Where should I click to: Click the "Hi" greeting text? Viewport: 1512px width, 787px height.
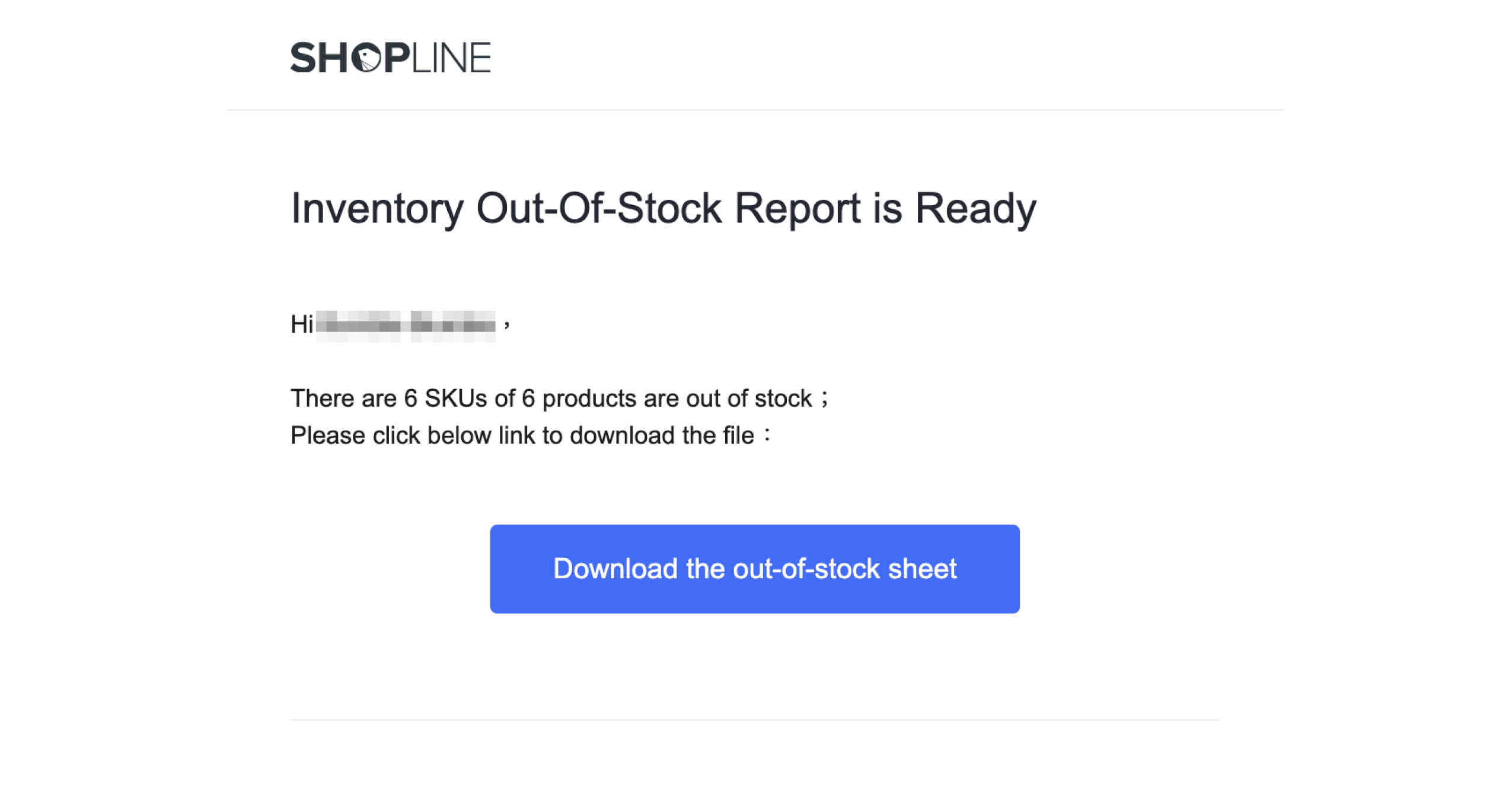click(301, 324)
